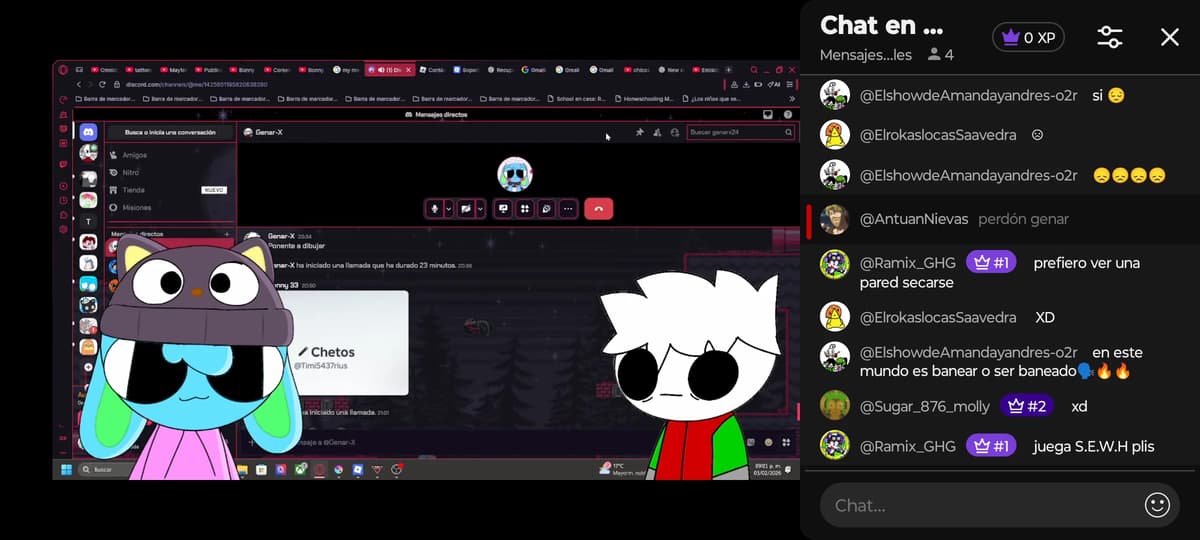Open browser main menu hamburger icon
This screenshot has height=540, width=1200.
[x=789, y=84]
